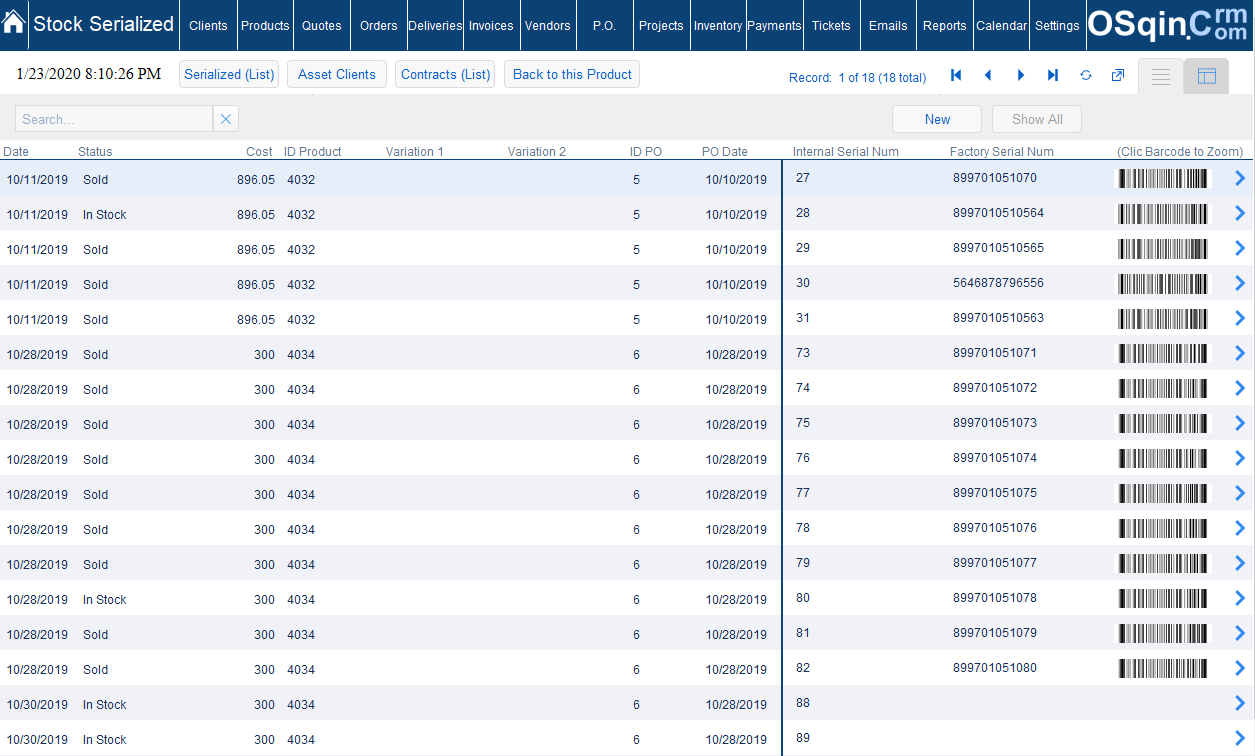Open the Emails menu

[x=888, y=25]
